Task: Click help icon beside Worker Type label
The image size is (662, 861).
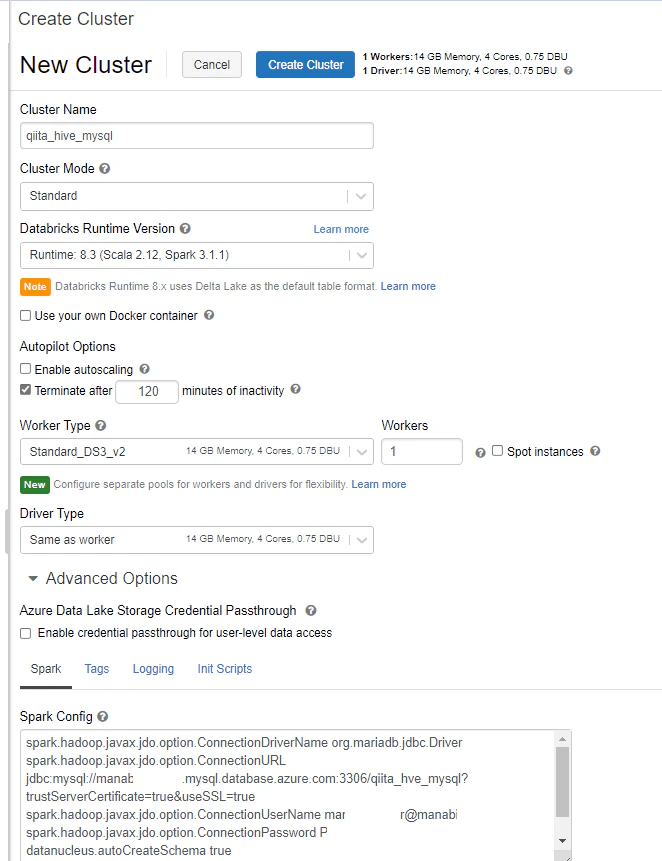Action: (x=100, y=426)
